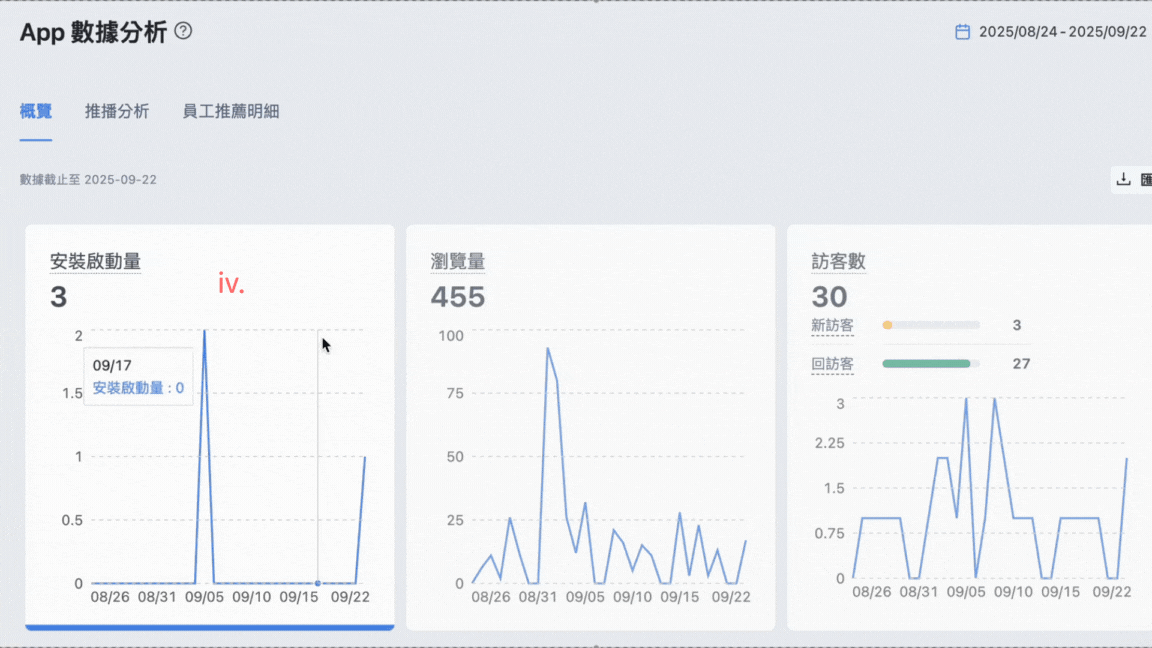The image size is (1152, 648).
Task: Select the 訪客數 card title
Action: pos(838,262)
